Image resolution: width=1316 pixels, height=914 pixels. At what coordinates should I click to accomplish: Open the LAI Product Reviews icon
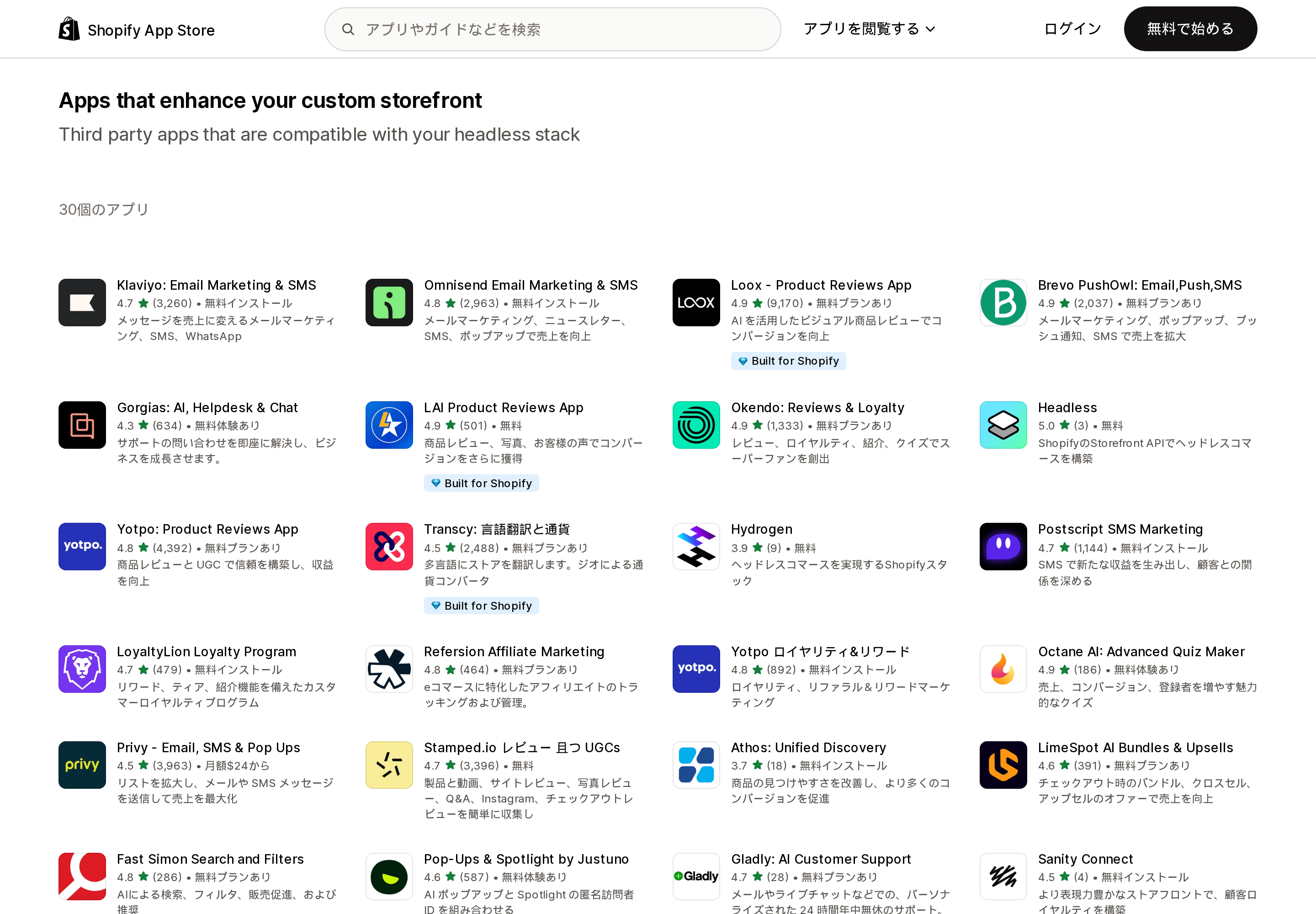point(389,425)
